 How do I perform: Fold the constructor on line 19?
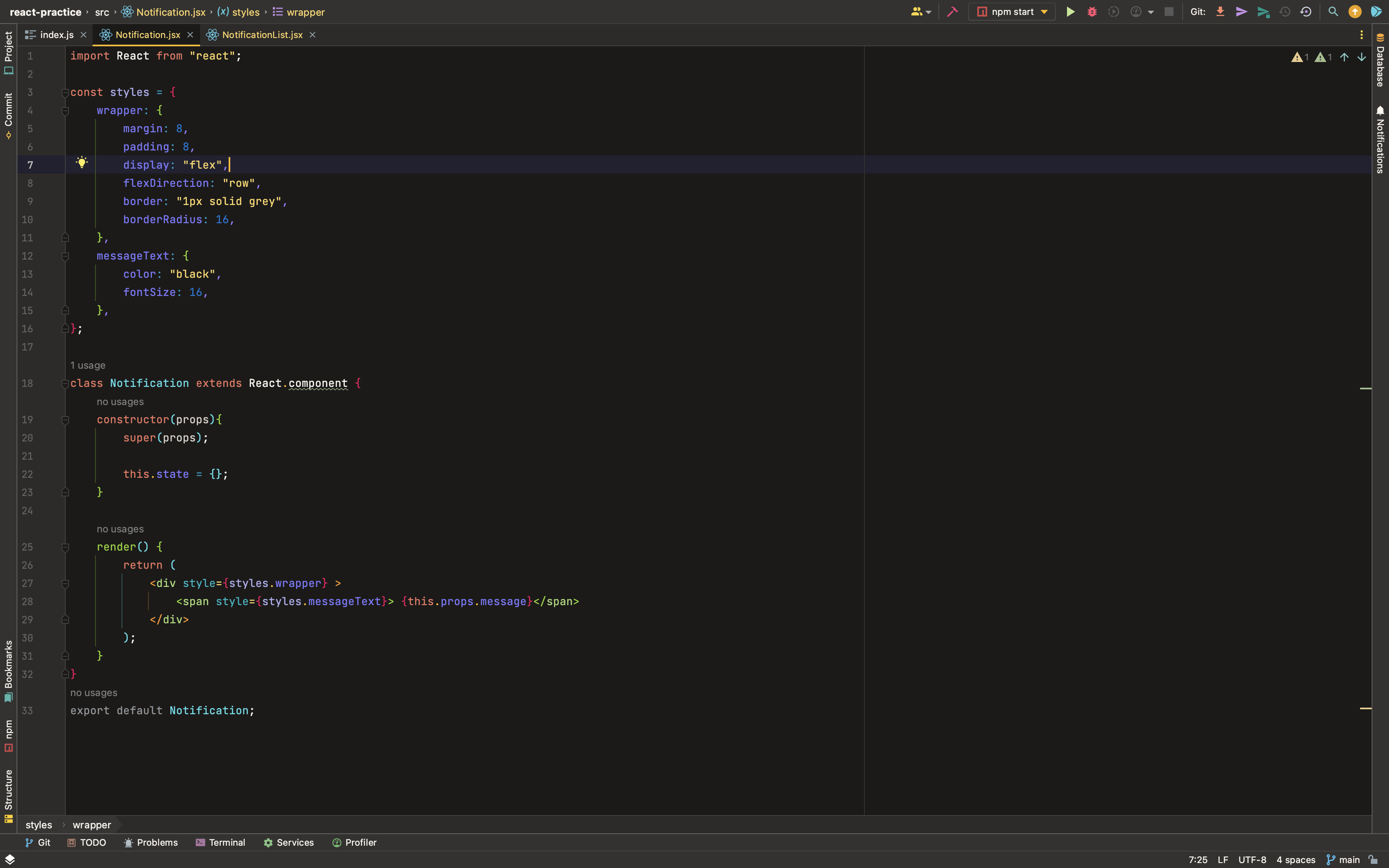(65, 420)
